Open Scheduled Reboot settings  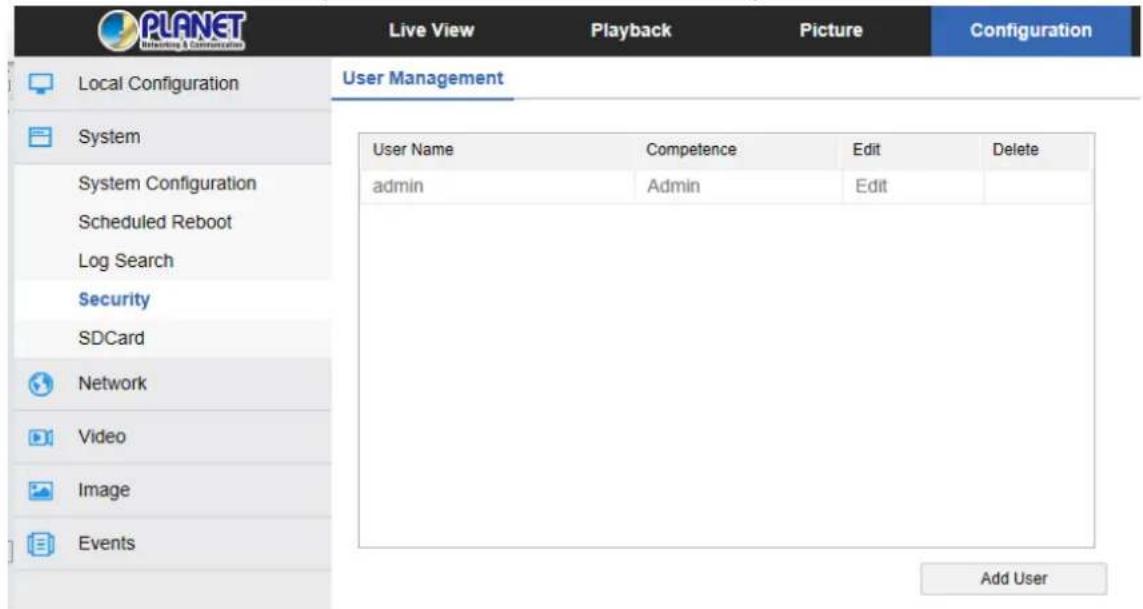[x=155, y=222]
